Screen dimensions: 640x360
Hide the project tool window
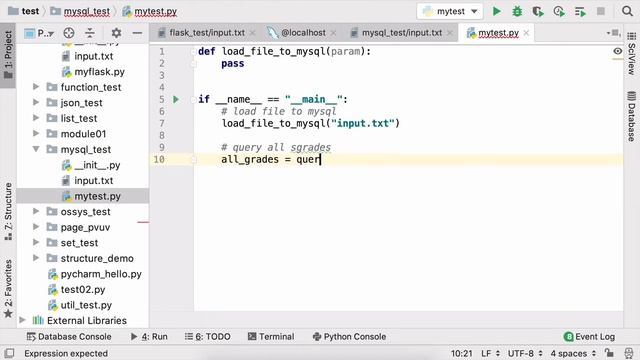click(138, 33)
